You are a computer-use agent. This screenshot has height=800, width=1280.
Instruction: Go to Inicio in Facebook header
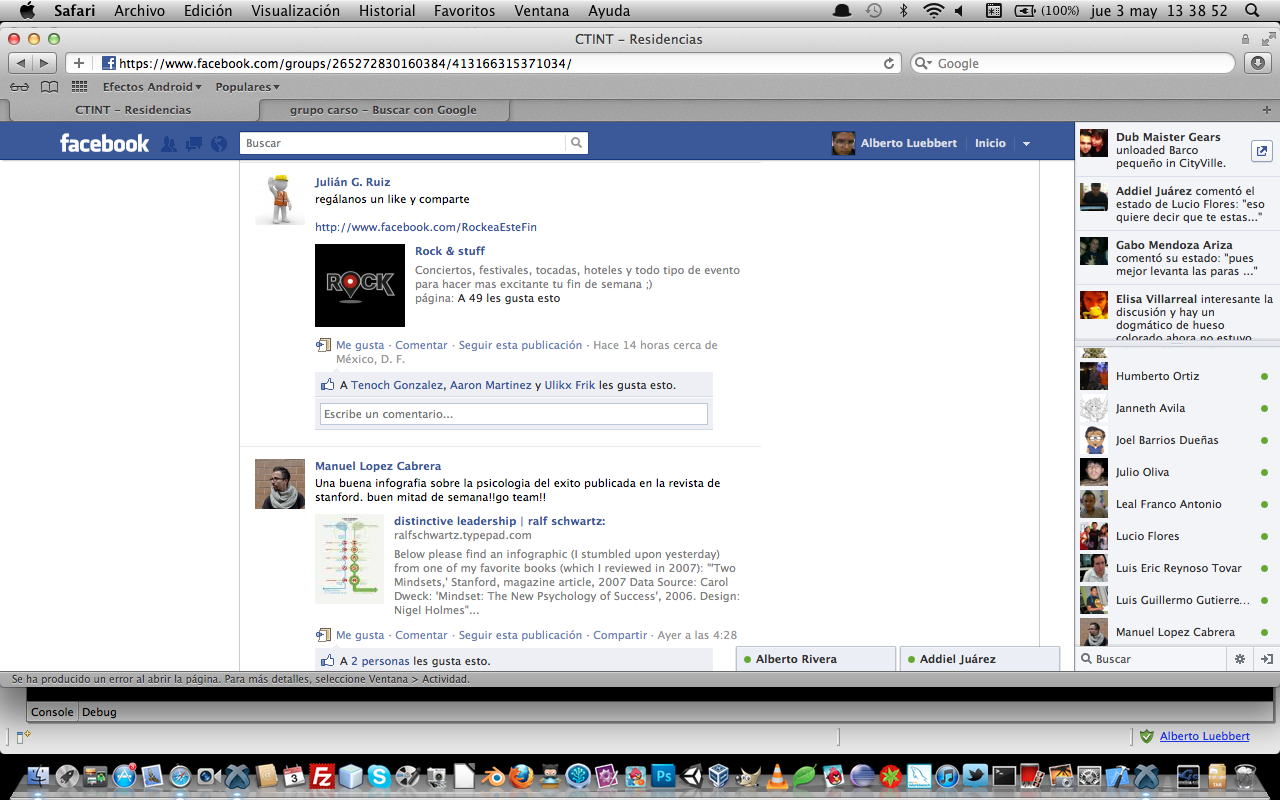tap(990, 143)
